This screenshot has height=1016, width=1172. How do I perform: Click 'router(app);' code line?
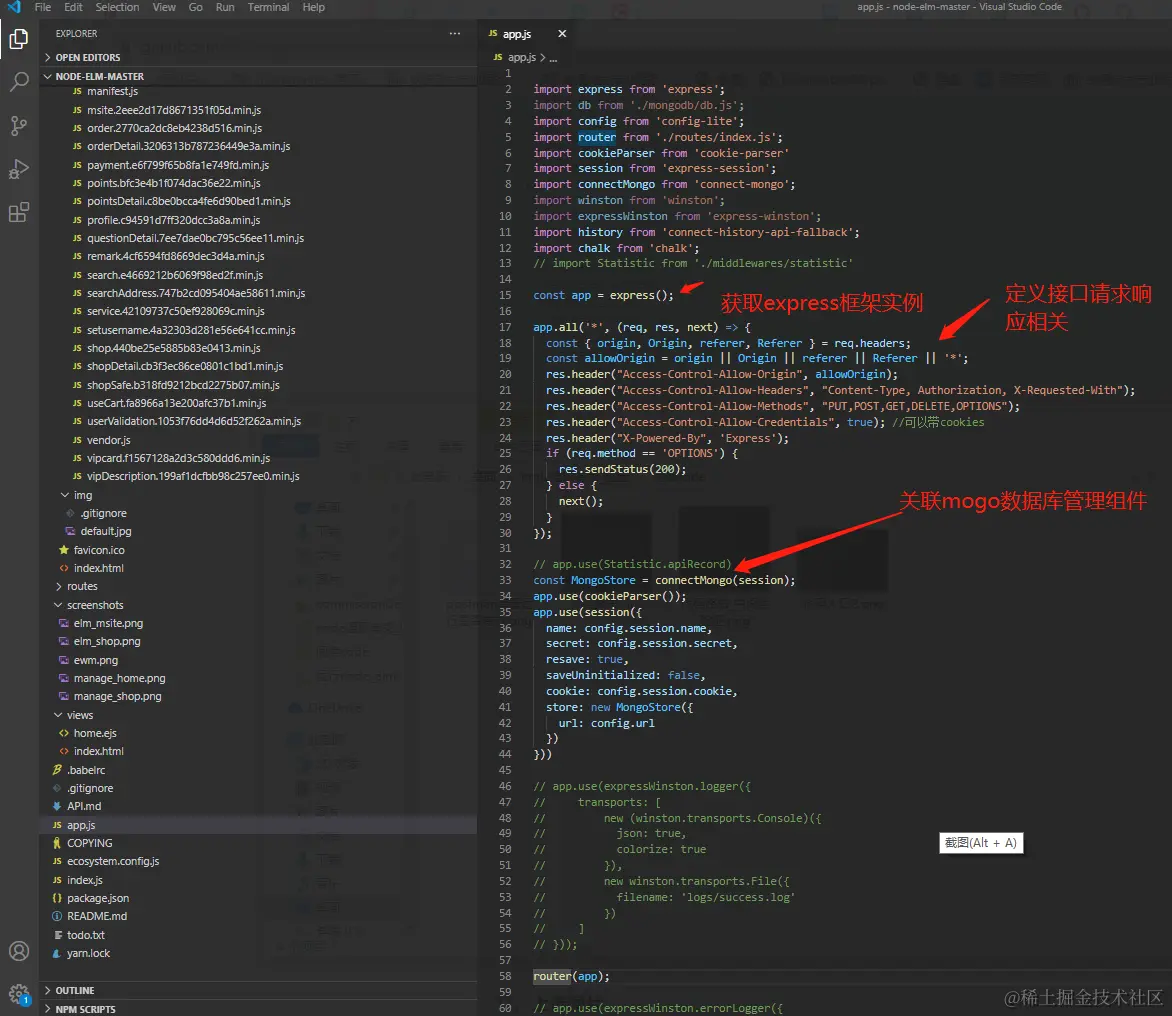[x=571, y=976]
